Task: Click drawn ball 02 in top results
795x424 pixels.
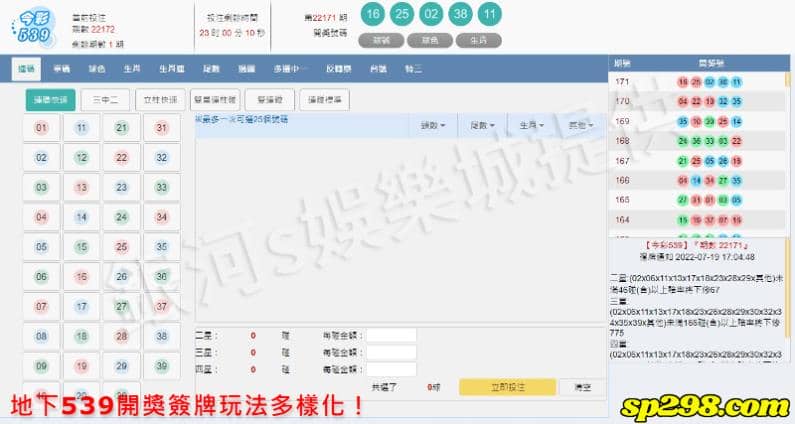Action: tap(431, 14)
